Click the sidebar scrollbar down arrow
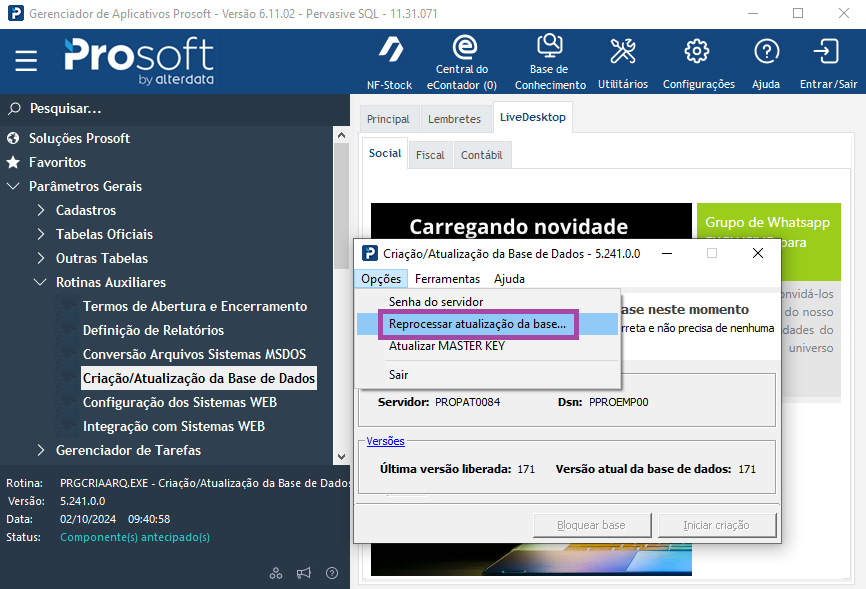 pos(341,456)
